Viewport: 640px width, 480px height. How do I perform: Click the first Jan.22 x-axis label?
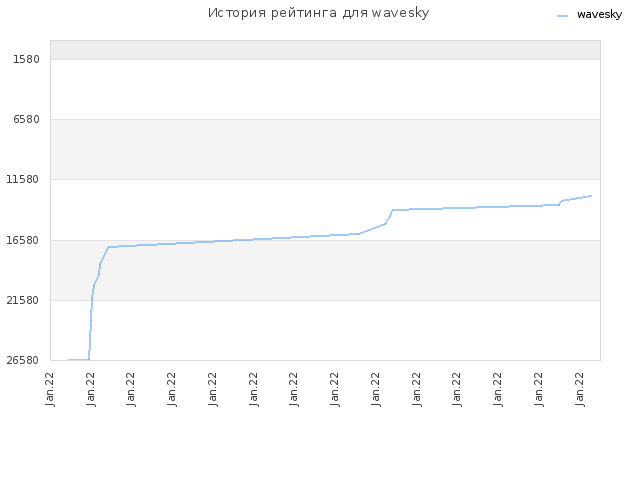(x=50, y=389)
